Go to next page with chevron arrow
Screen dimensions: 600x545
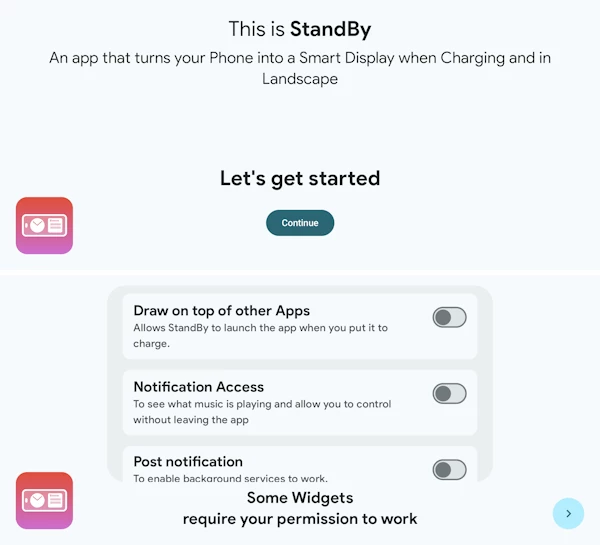point(568,513)
